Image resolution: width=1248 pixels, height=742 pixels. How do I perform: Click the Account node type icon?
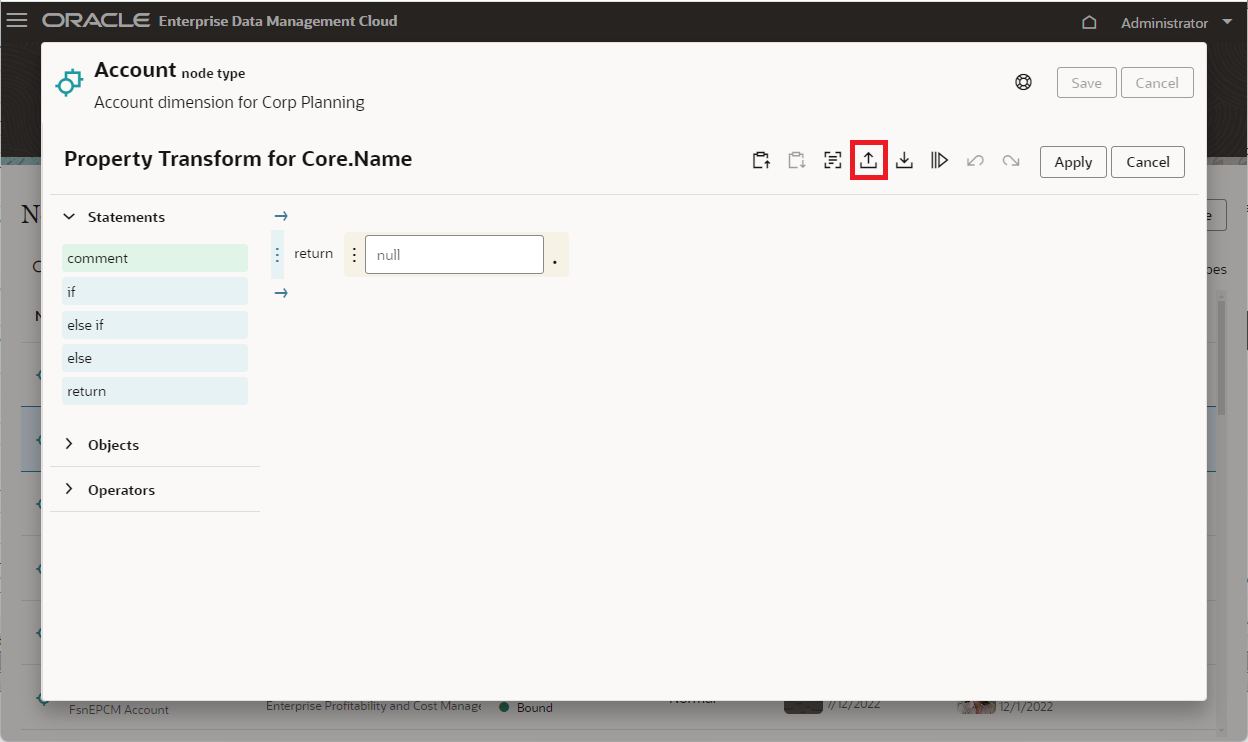(x=68, y=83)
